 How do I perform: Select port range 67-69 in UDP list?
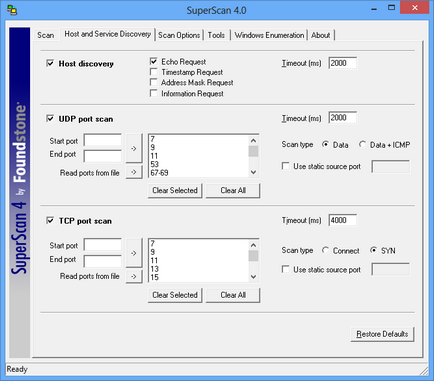(x=199, y=173)
